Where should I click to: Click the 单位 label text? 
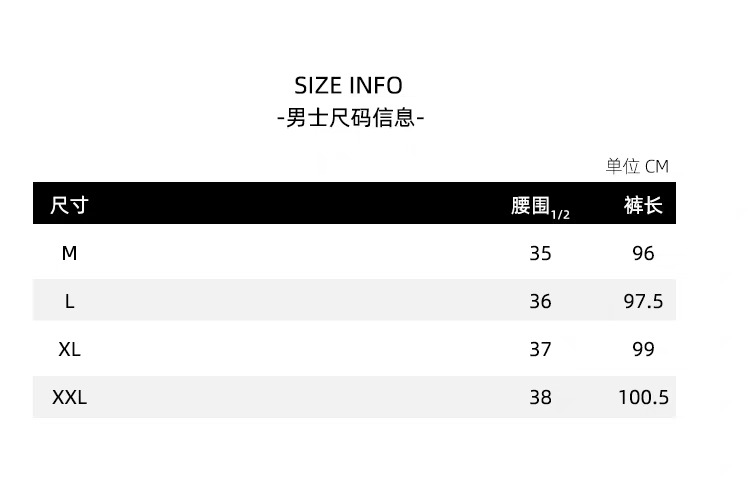coord(622,166)
